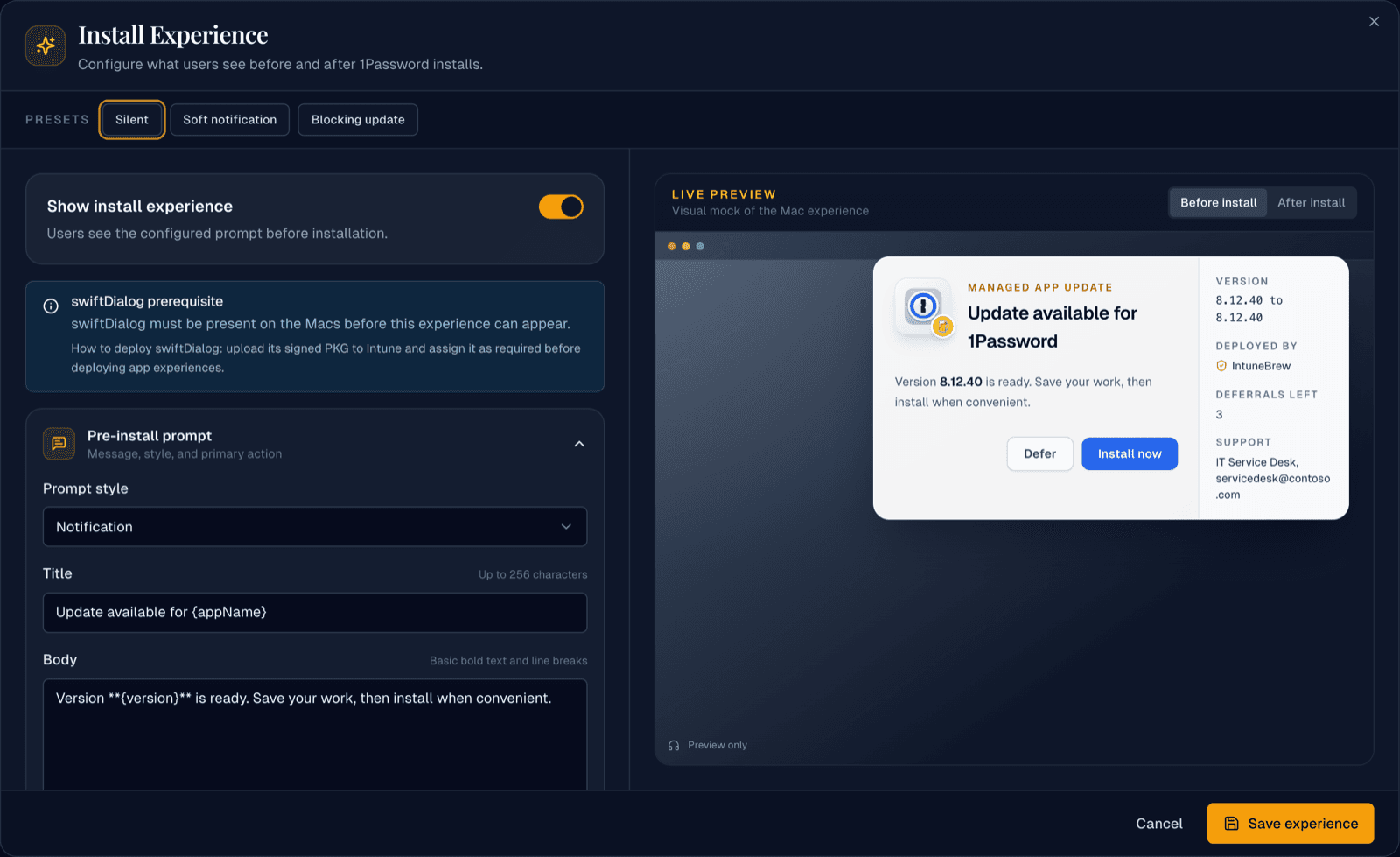Click "MANAGED APP UPDATE" label in preview
Image resolution: width=1400 pixels, height=857 pixels.
tap(1040, 287)
